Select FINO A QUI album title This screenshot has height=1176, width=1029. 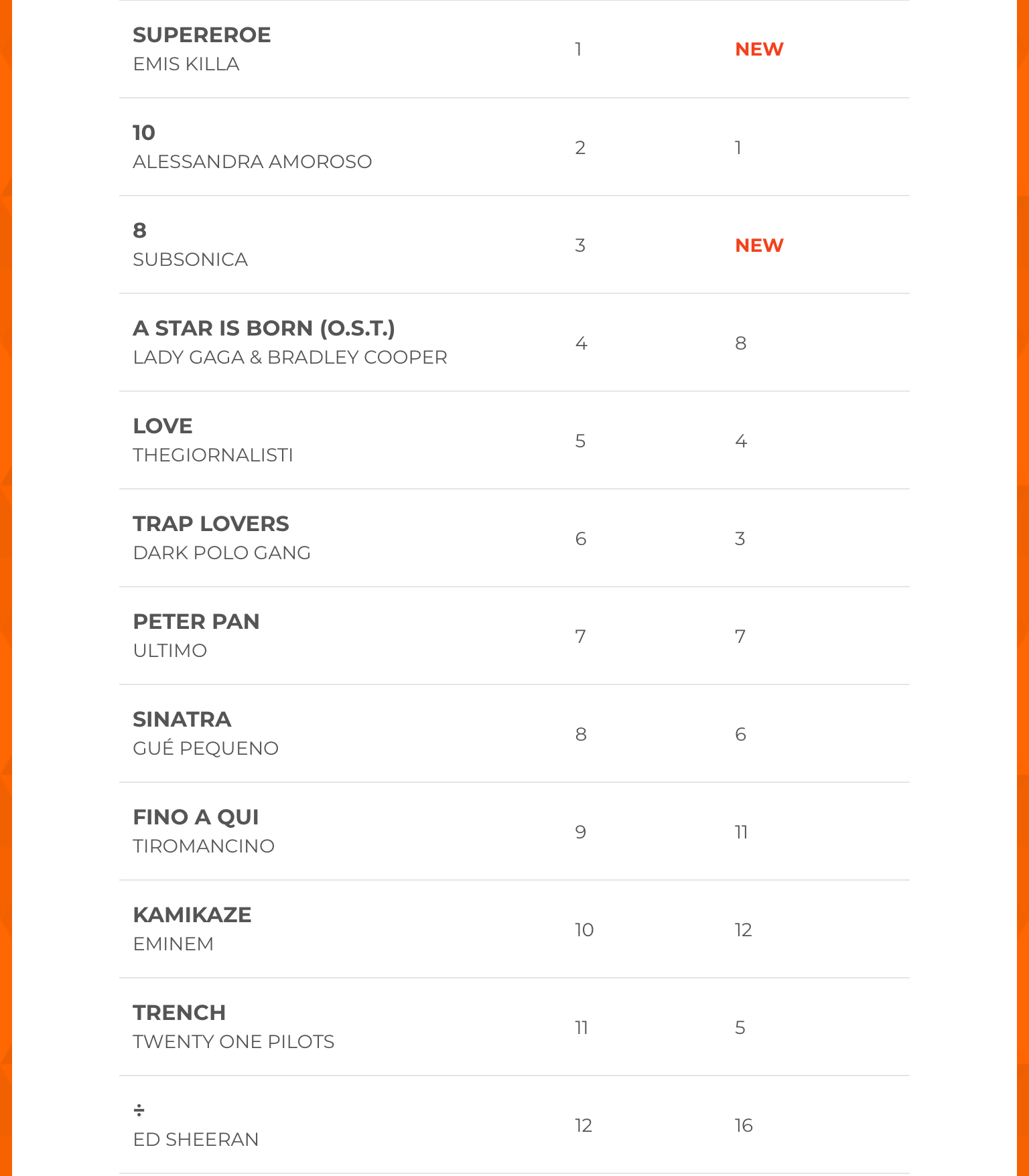pos(196,817)
